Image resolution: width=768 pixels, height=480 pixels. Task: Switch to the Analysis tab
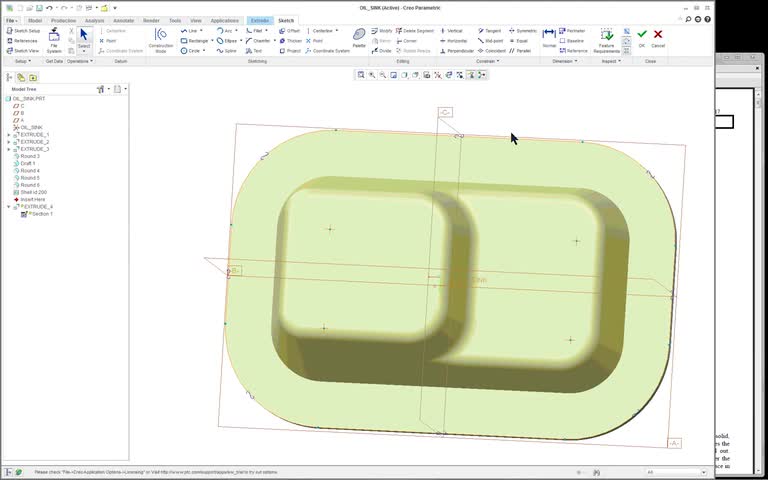pyautogui.click(x=95, y=21)
